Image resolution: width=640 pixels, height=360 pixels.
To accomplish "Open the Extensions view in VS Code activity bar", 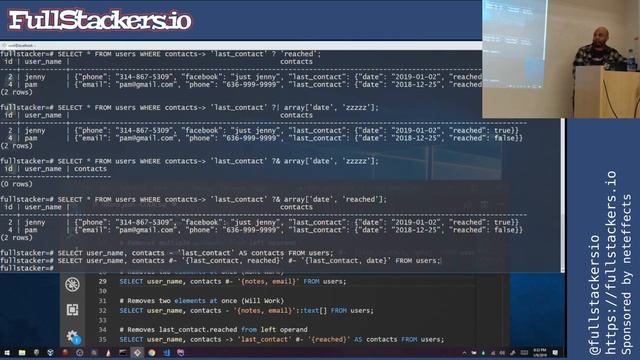I will point(72,310).
